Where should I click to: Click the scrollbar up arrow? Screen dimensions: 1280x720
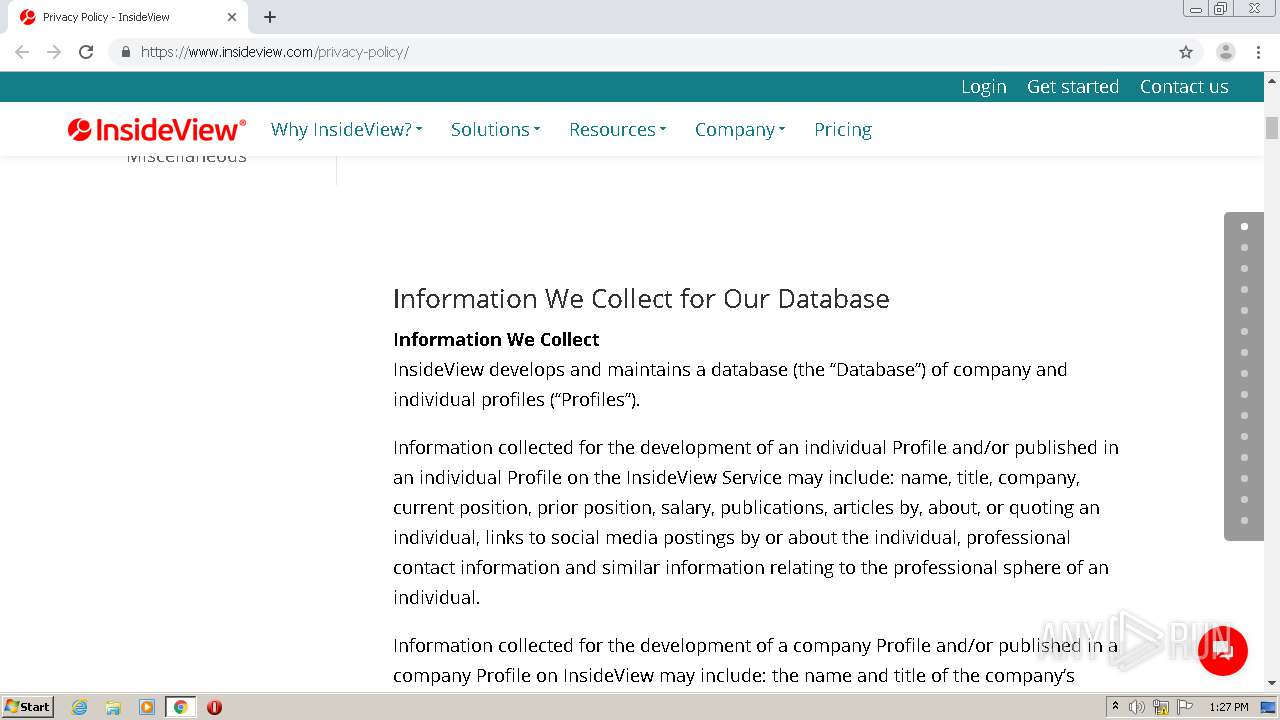(1272, 79)
